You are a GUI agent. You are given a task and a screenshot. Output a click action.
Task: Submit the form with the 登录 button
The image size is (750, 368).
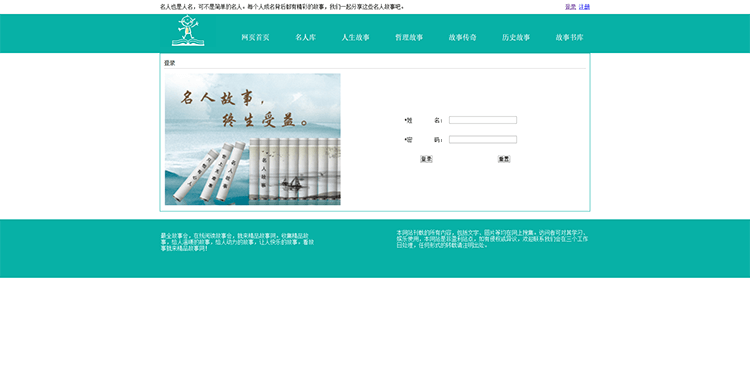click(x=426, y=159)
